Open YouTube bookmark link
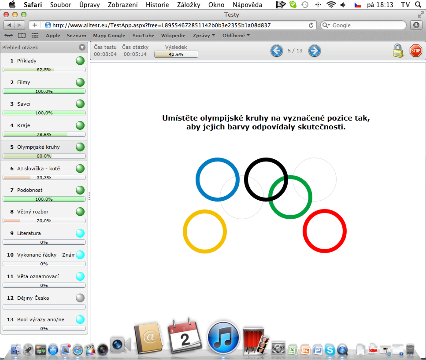426x360 pixels. (143, 35)
